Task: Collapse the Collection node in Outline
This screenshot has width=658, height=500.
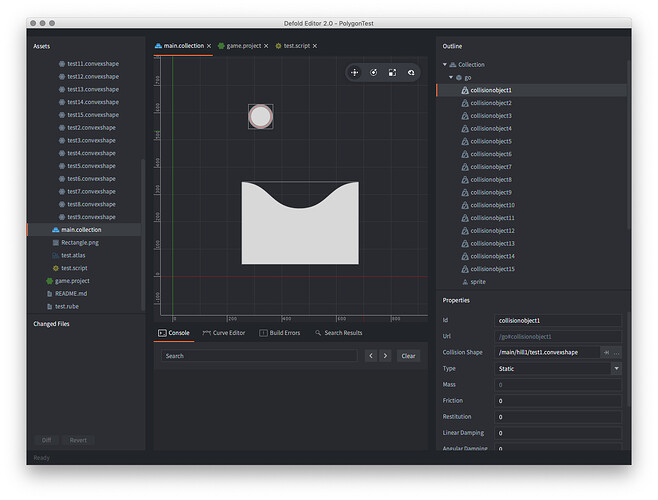Action: click(445, 64)
